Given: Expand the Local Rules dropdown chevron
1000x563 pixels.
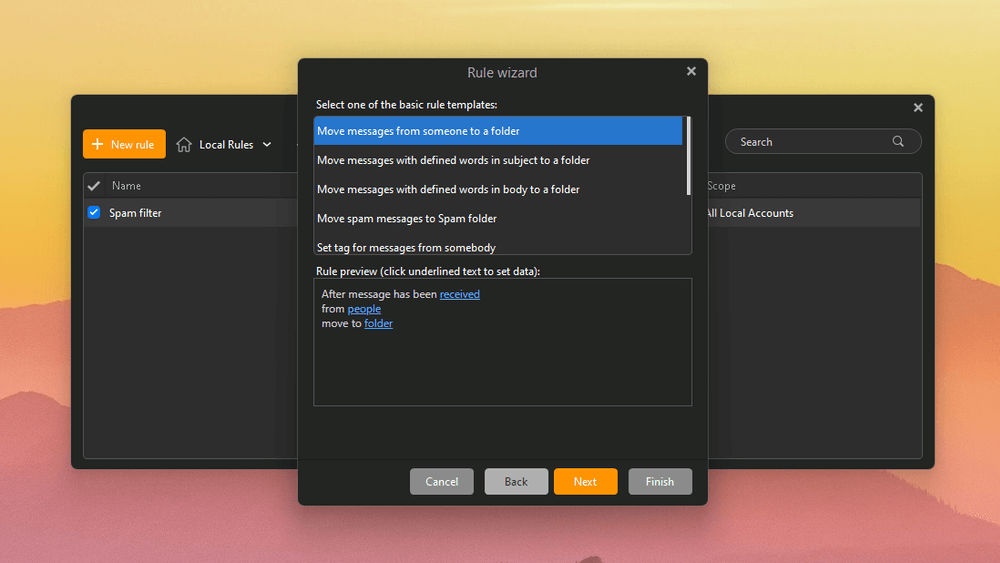Looking at the screenshot, I should tap(267, 145).
